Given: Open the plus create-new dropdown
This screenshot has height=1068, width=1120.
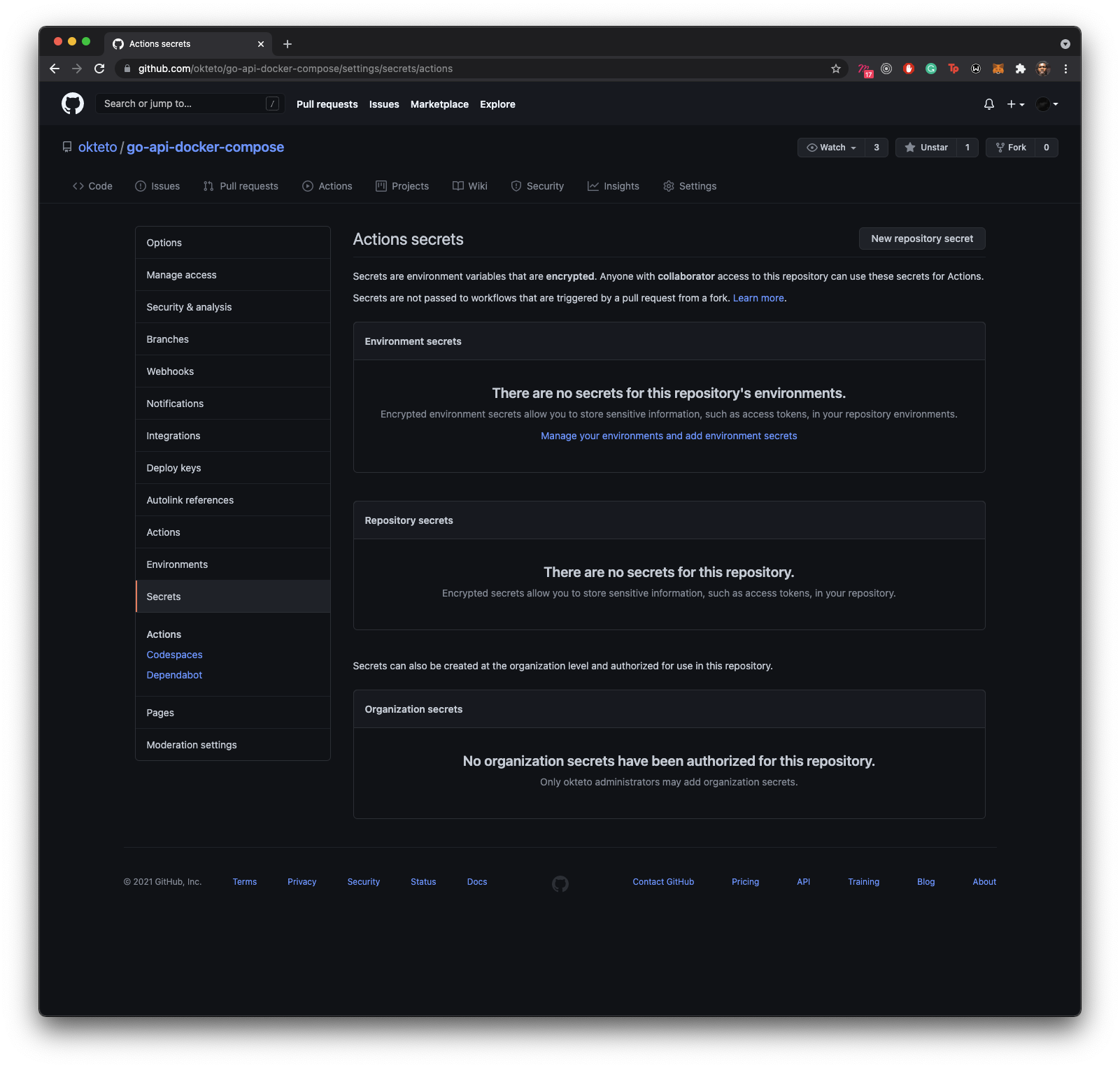Looking at the screenshot, I should coord(1016,104).
